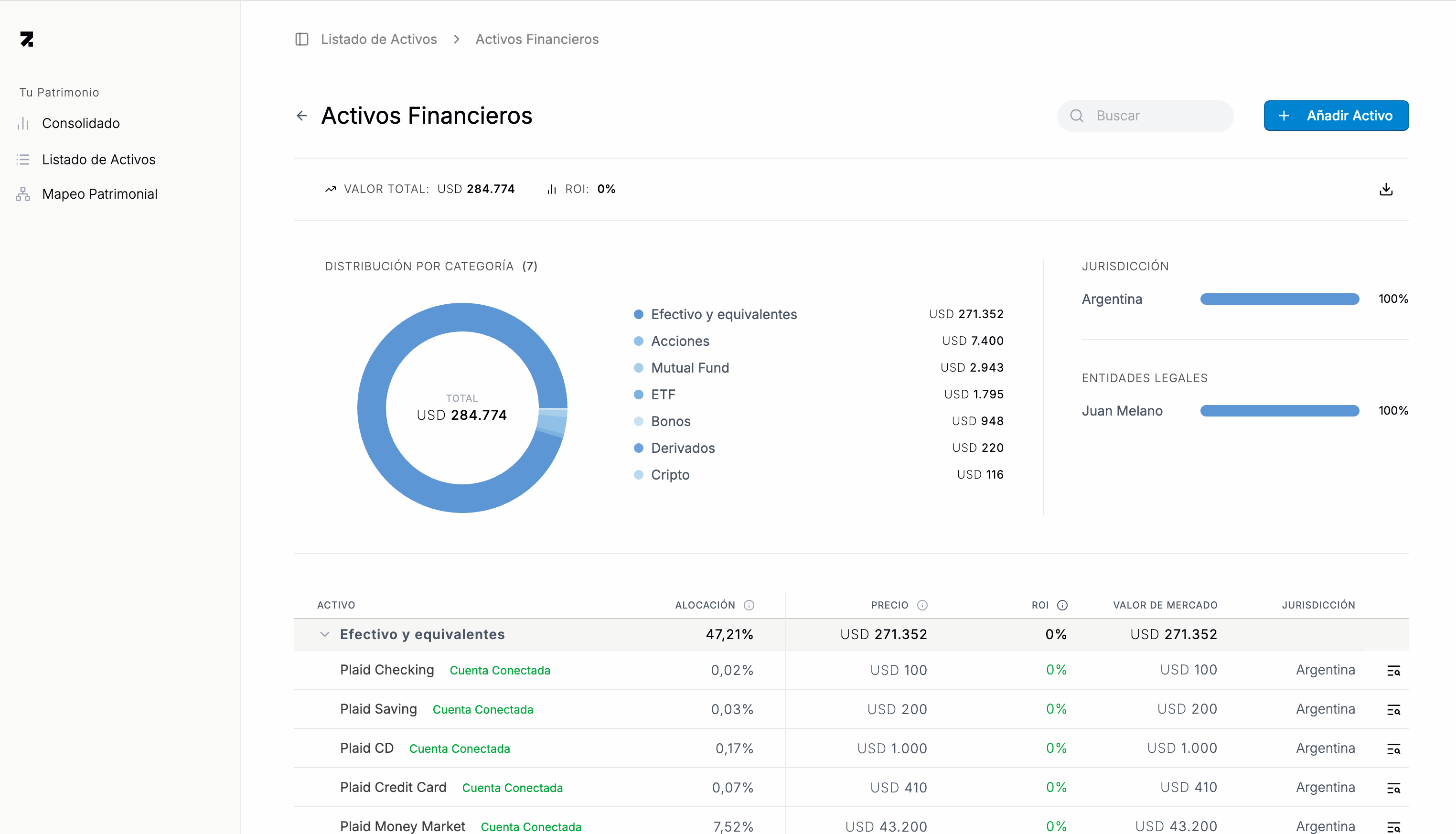1456x834 pixels.
Task: Open details icon for Plaid Checking row
Action: (x=1393, y=671)
